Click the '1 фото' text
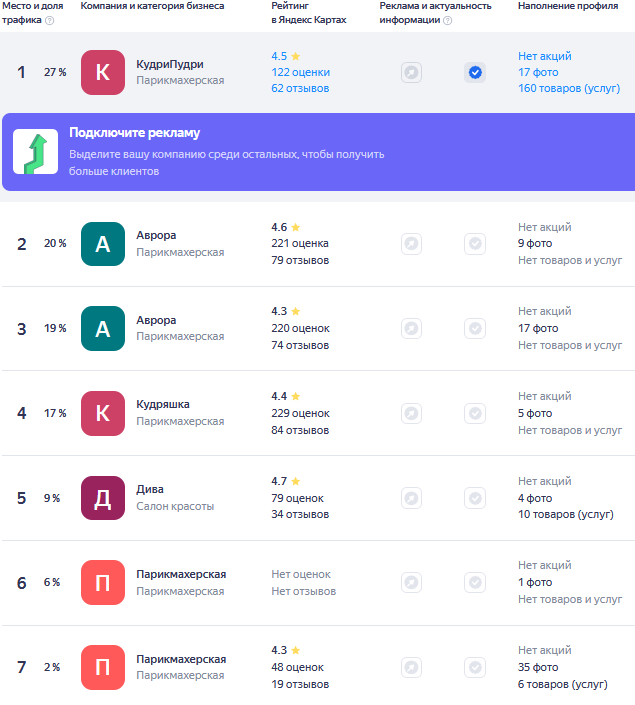This screenshot has width=635, height=705. coord(535,582)
